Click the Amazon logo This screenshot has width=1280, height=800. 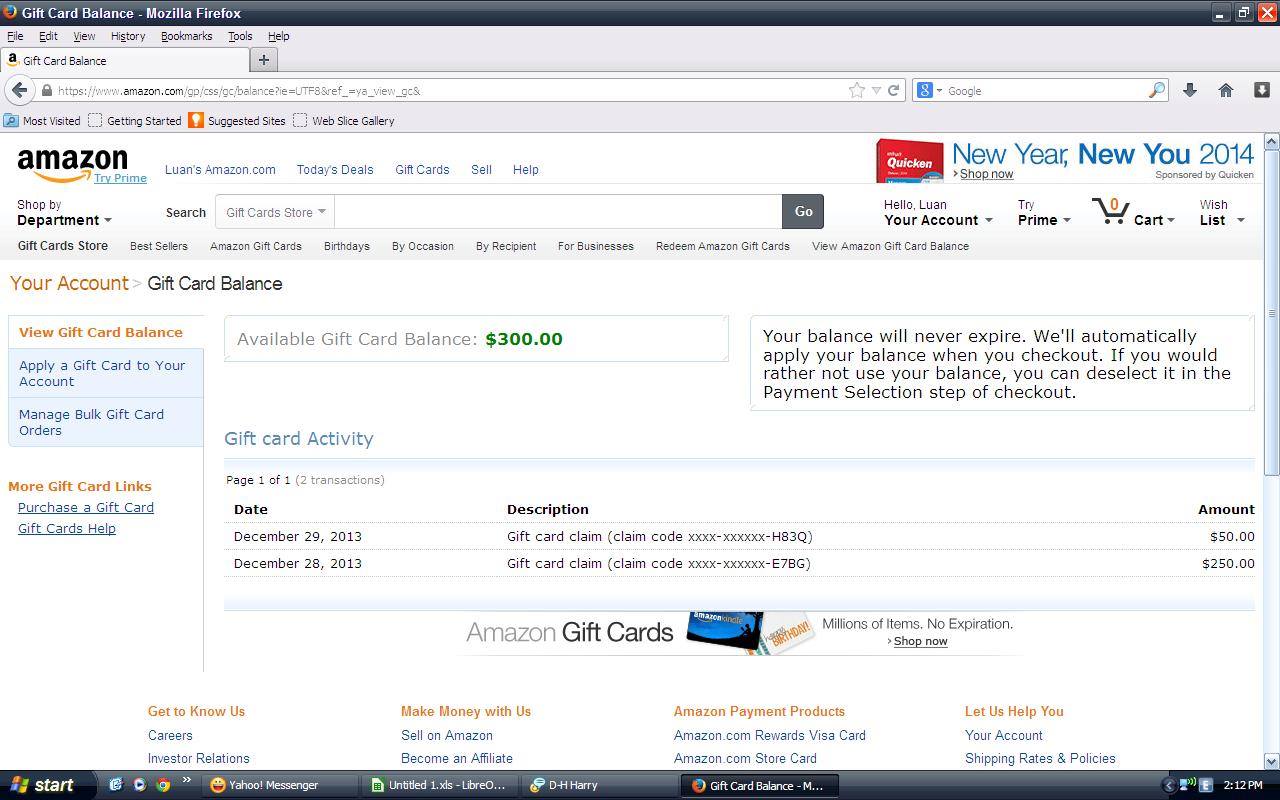click(72, 166)
